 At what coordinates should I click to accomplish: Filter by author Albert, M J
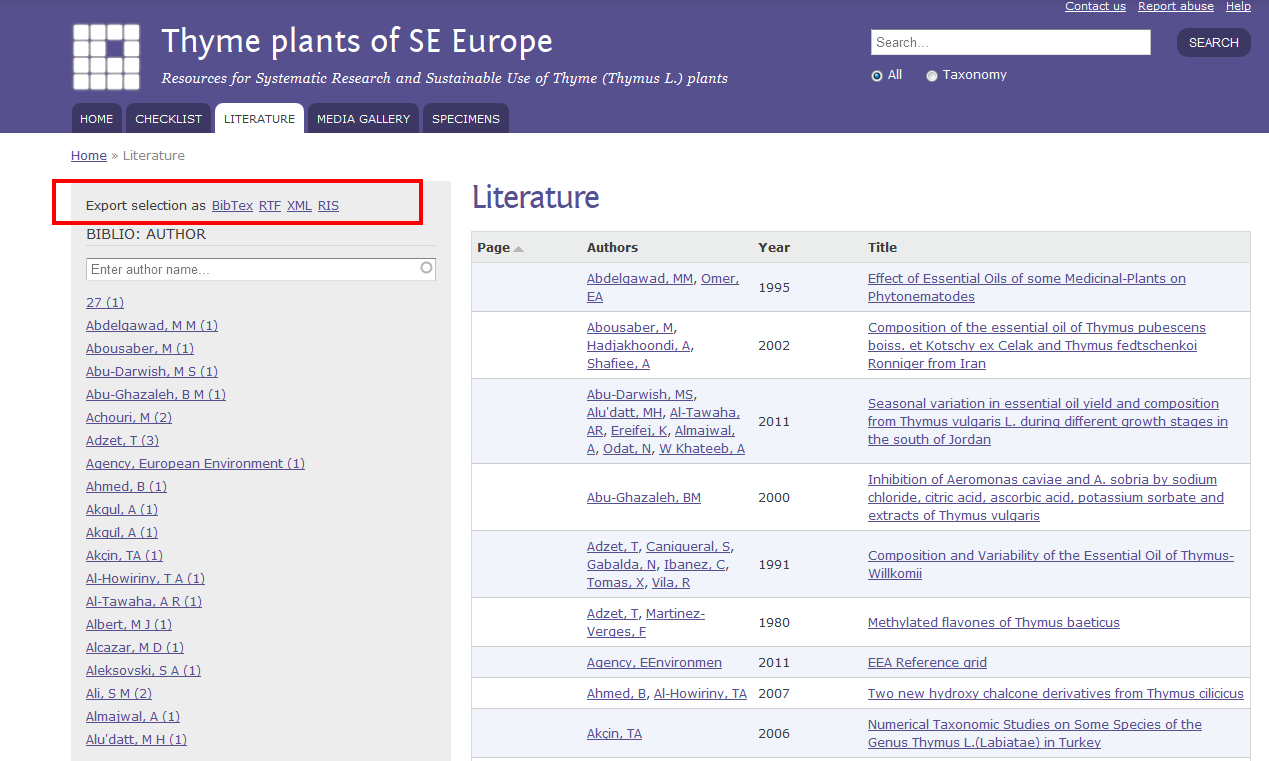pos(129,624)
